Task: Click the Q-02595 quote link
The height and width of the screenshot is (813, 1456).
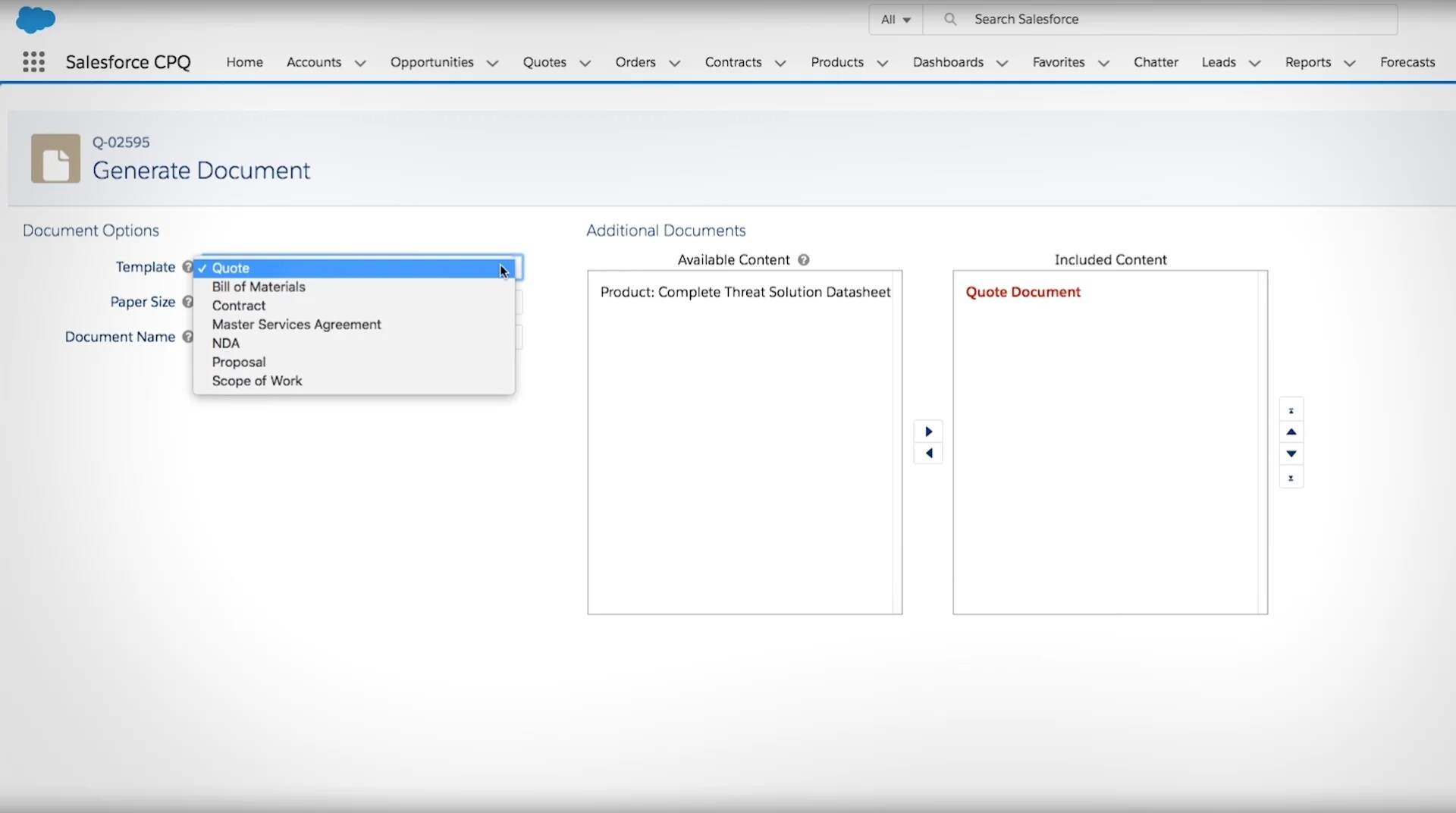Action: 121,142
